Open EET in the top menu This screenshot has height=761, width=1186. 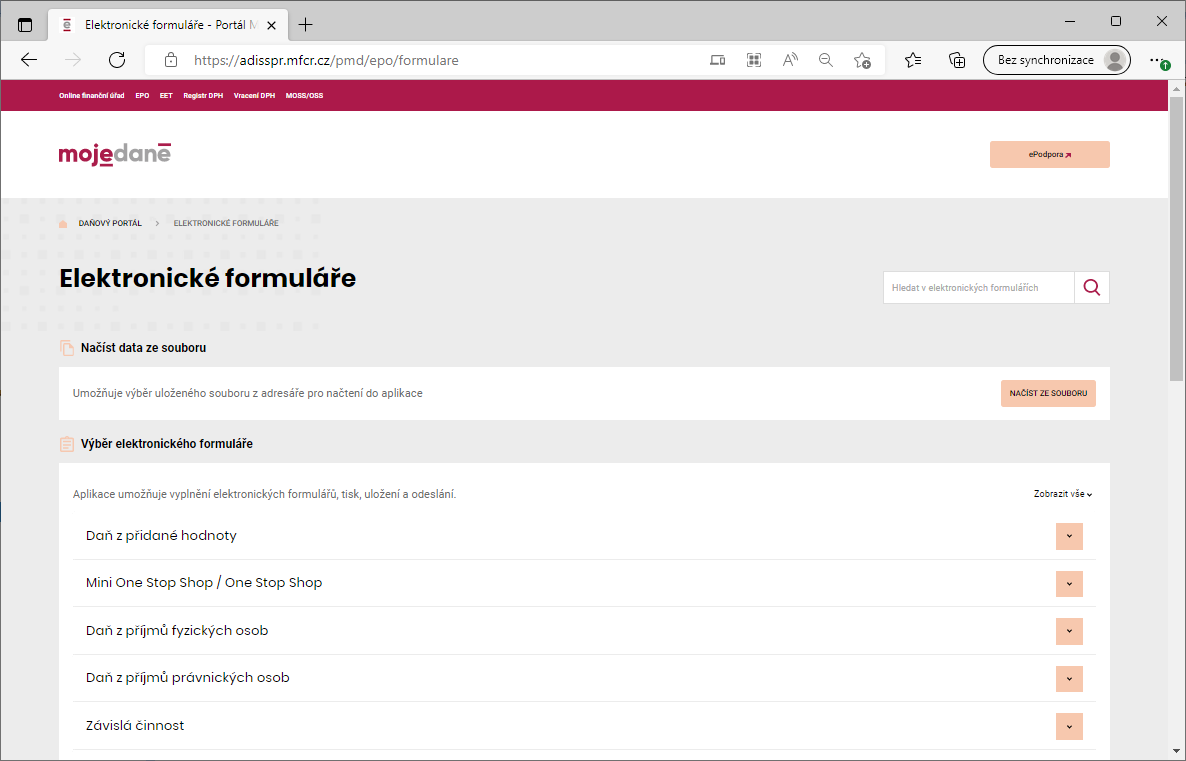(166, 96)
